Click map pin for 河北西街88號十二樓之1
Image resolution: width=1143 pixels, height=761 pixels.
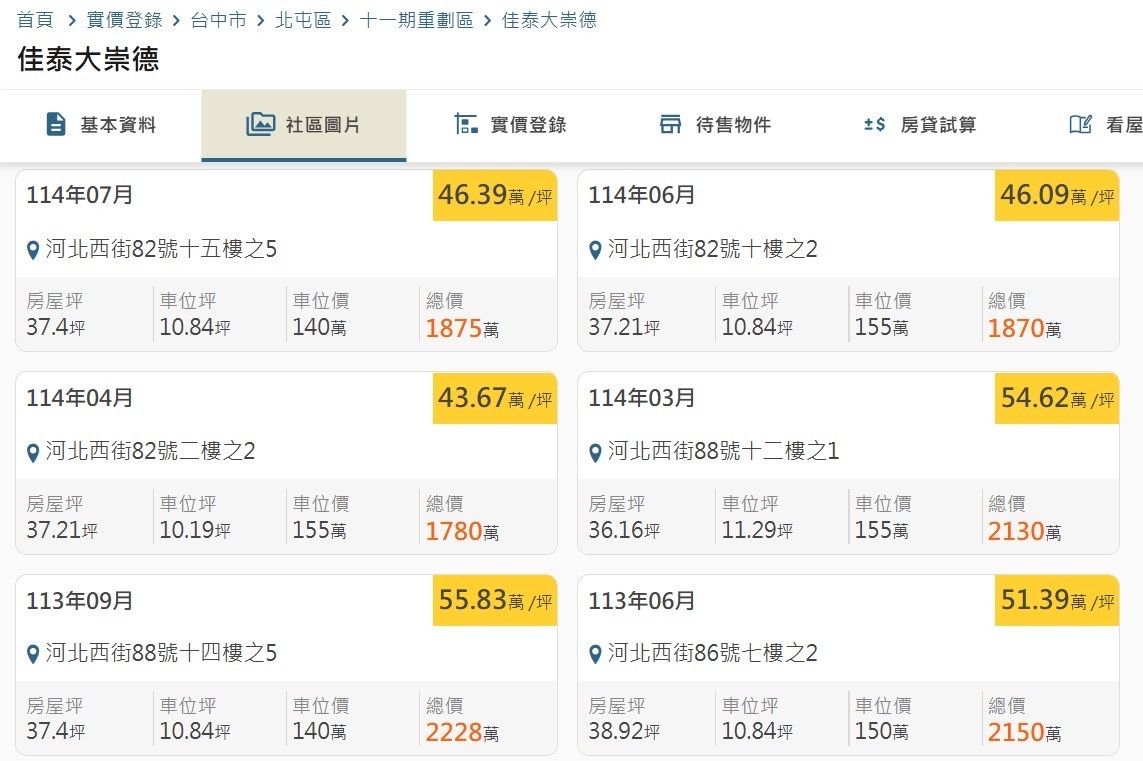(595, 453)
